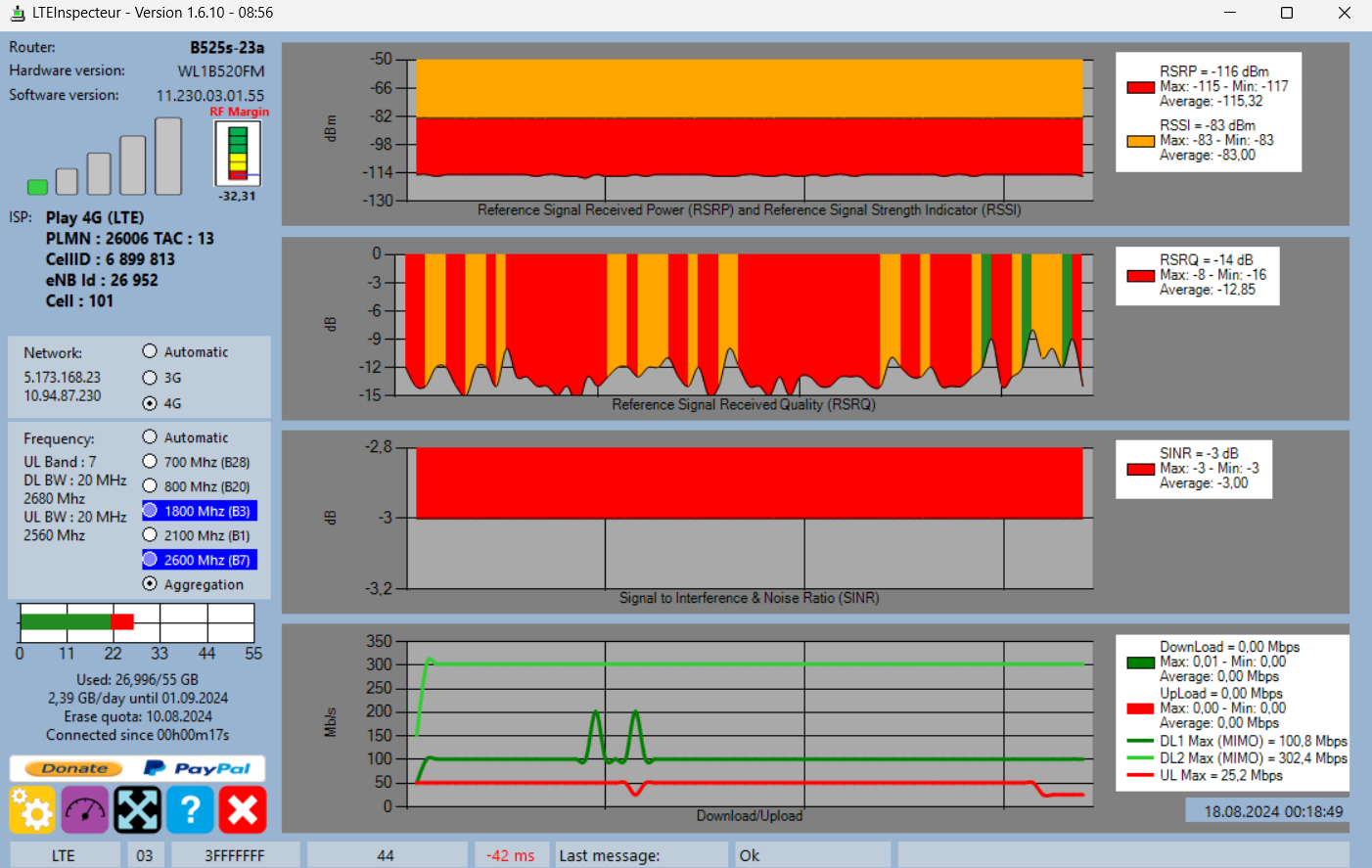Click the 2,39 GB/day until 01.09.2024 text
Image resolution: width=1372 pixels, height=868 pixels.
(x=138, y=698)
